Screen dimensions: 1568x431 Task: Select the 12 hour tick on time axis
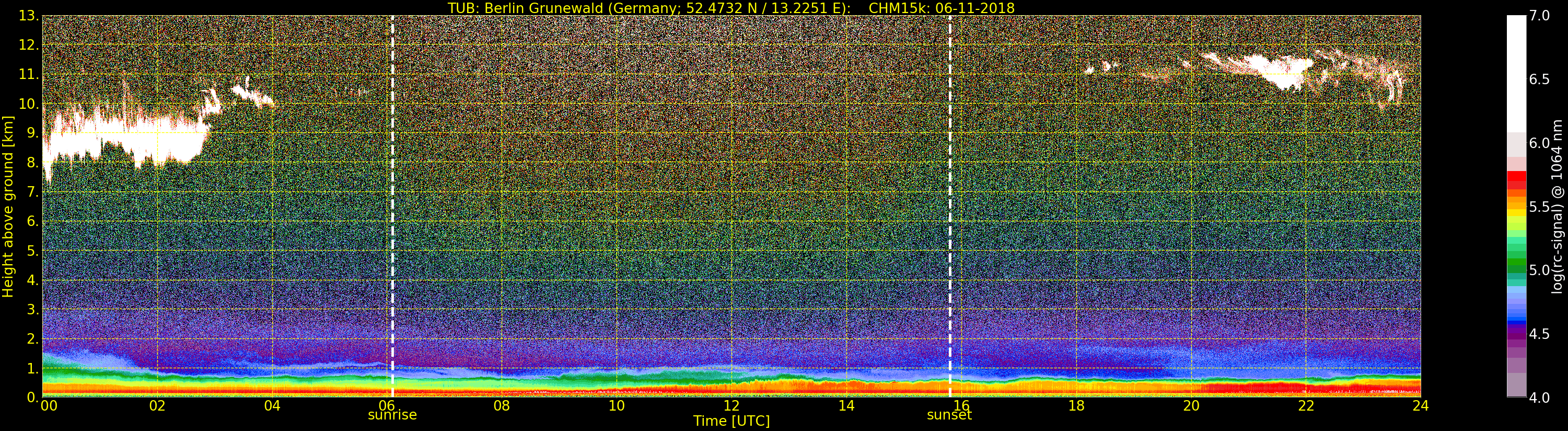coord(731,406)
